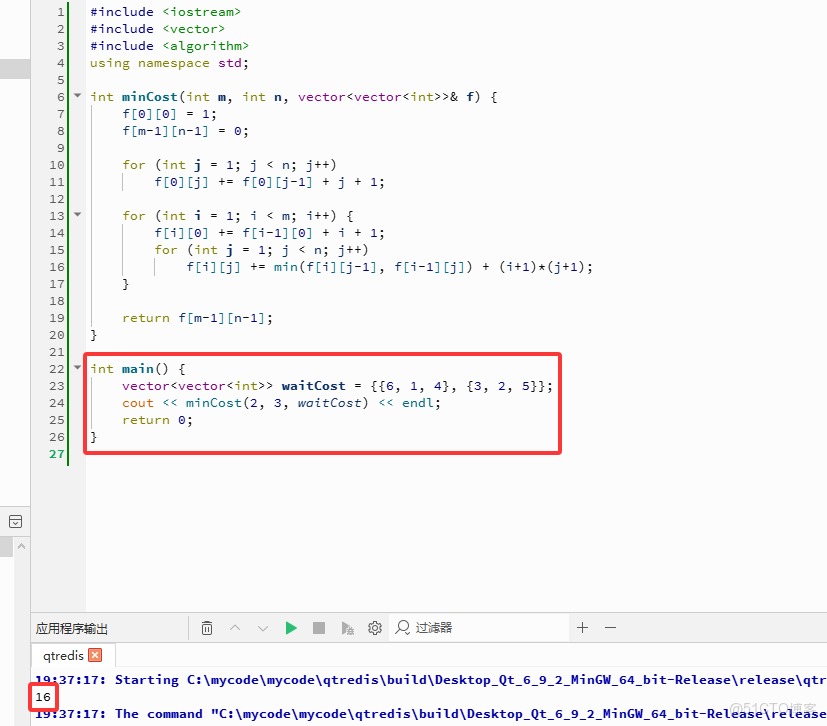The width and height of the screenshot is (827, 726).
Task: Collapse the for loop at line 13
Action: point(78,215)
